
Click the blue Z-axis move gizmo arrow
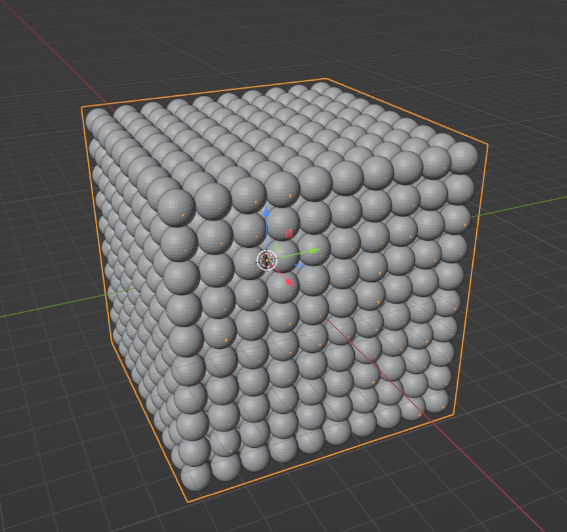click(267, 210)
